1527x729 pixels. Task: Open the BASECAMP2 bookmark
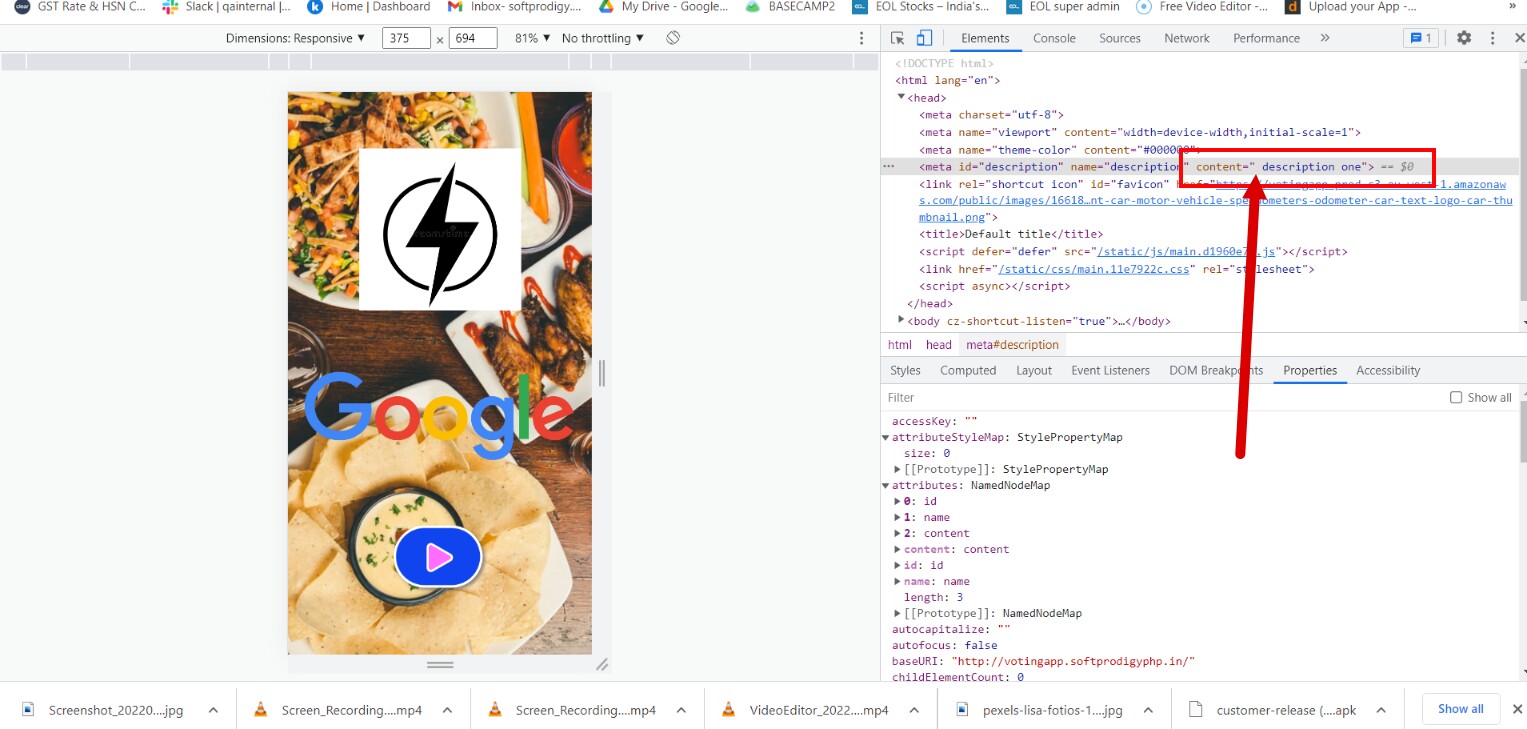tap(790, 6)
